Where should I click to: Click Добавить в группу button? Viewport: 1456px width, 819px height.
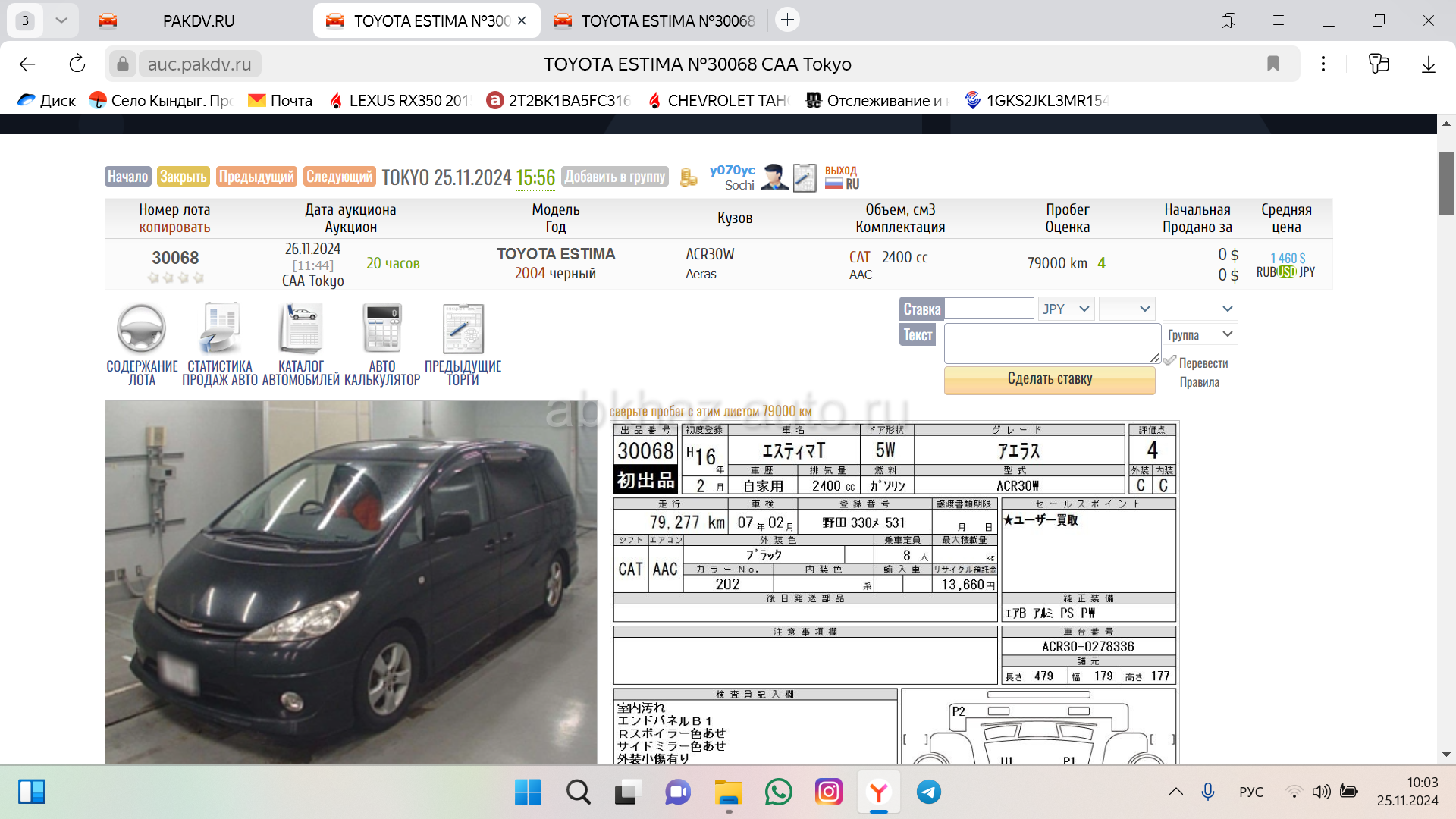(x=615, y=177)
